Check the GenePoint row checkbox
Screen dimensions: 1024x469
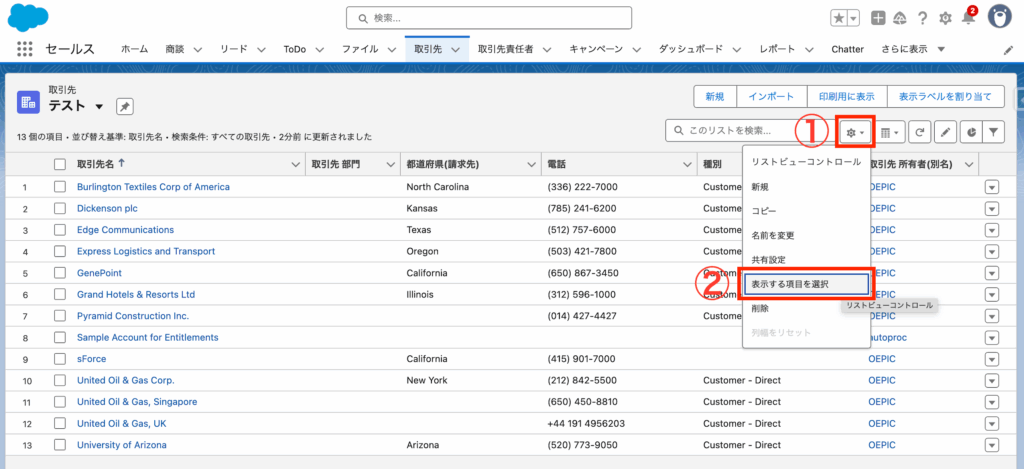[60, 273]
